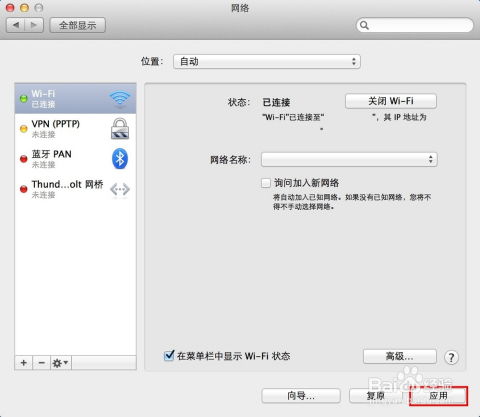
Task: Open the 位置 location dropdown
Action: 267,62
